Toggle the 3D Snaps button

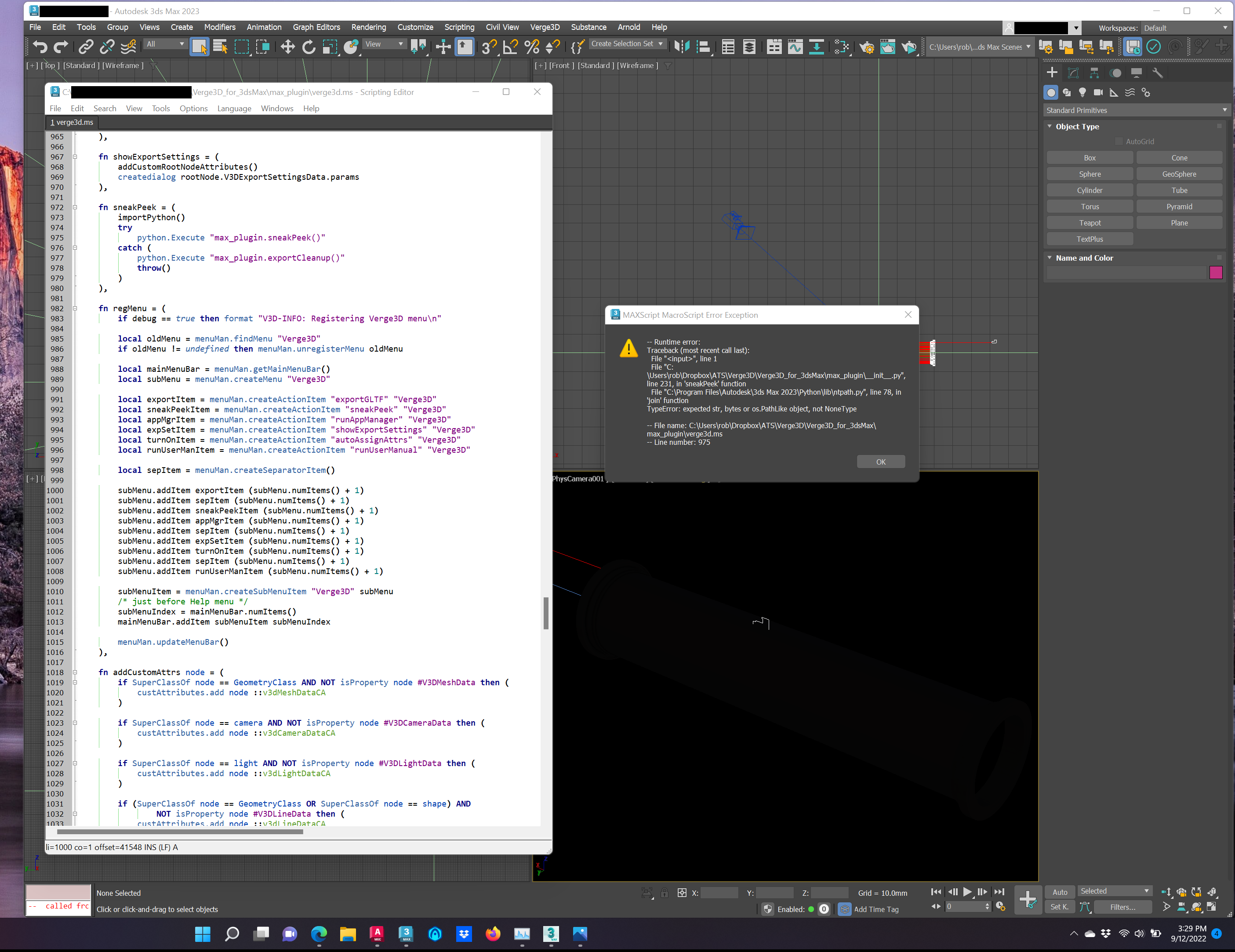pyautogui.click(x=489, y=47)
